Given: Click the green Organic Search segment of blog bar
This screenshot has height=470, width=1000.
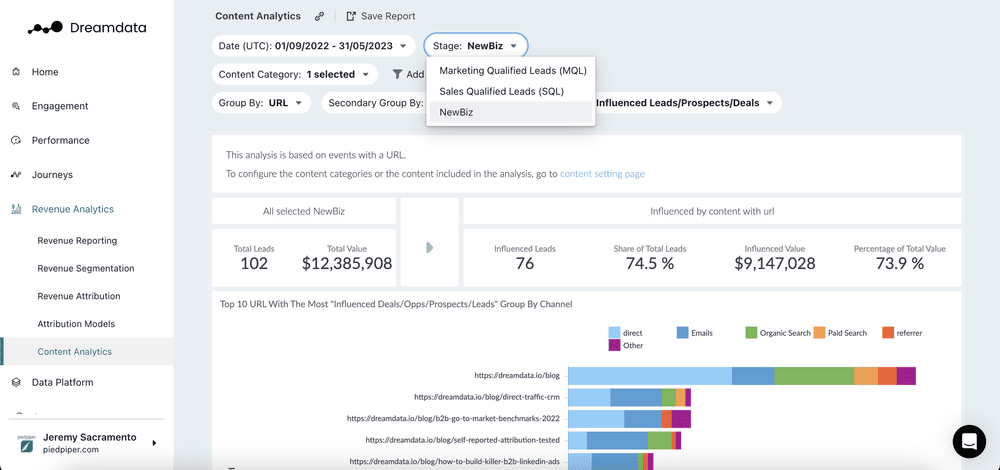Looking at the screenshot, I should pyautogui.click(x=814, y=376).
